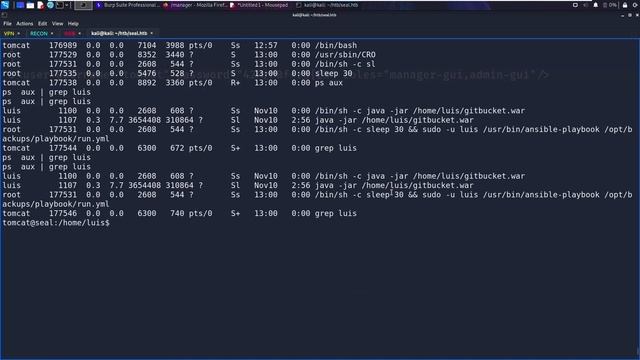
Task: Click the terminal window icon at title bar left
Action: (x=4, y=15)
